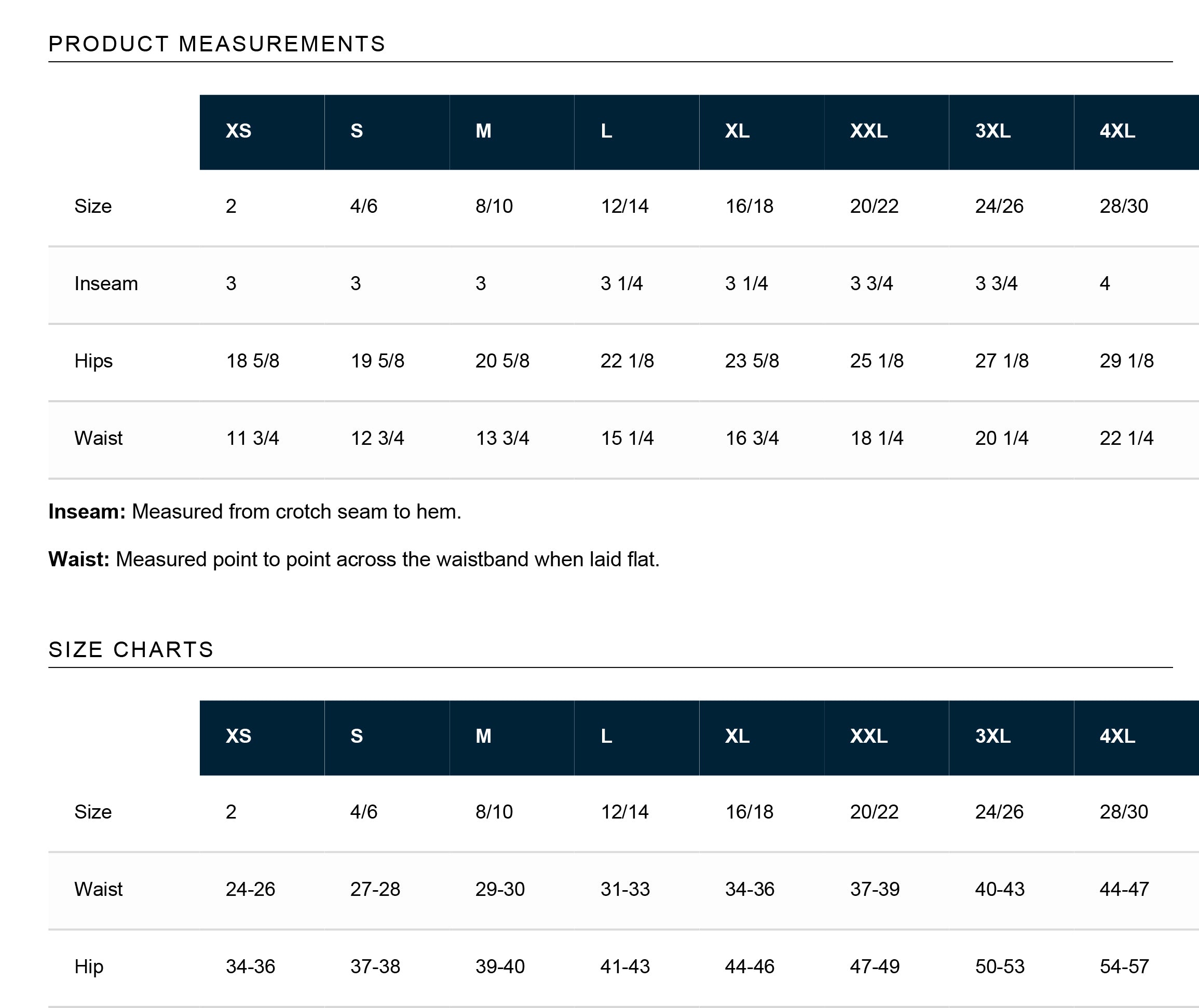This screenshot has height=1008, width=1199.
Task: Select 4XL column header in Product Measurements table
Action: tap(1118, 131)
